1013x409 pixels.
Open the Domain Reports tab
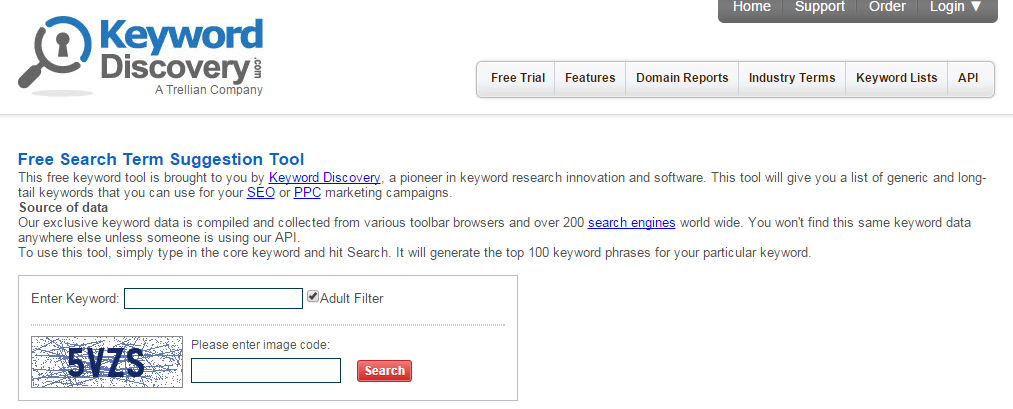[682, 78]
